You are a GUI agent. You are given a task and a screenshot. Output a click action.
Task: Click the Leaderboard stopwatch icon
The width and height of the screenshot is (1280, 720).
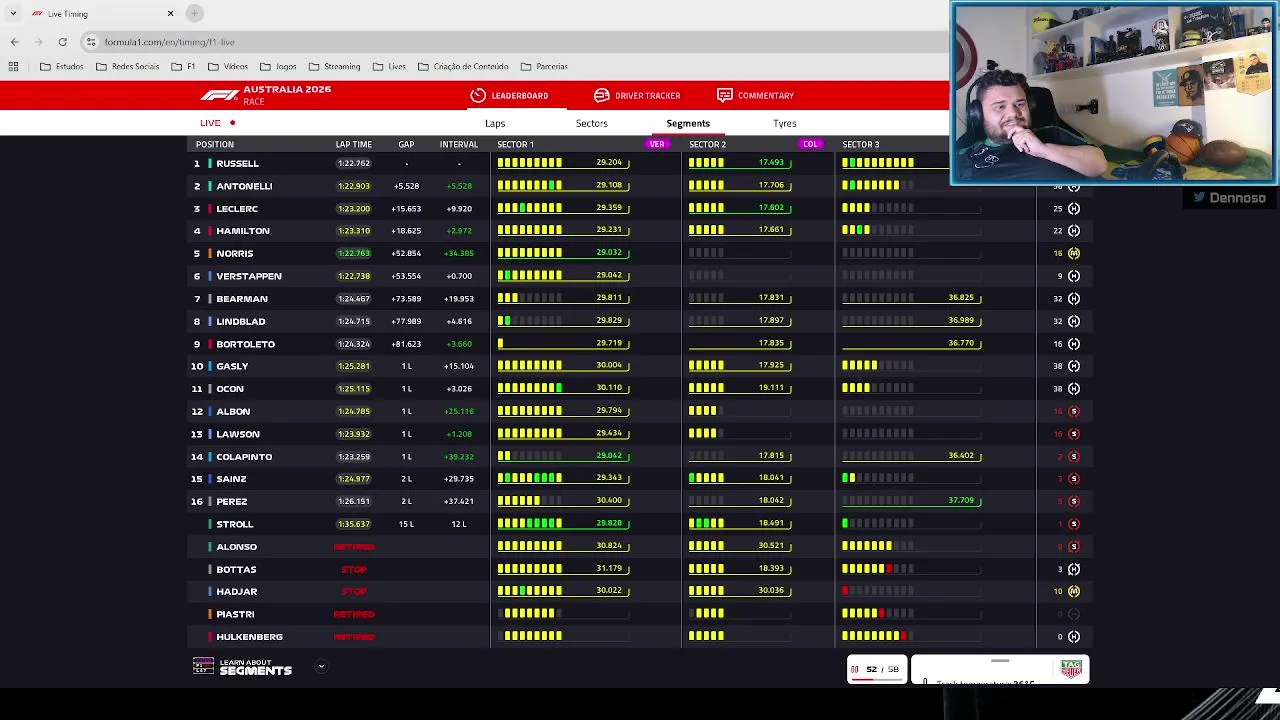[478, 95]
